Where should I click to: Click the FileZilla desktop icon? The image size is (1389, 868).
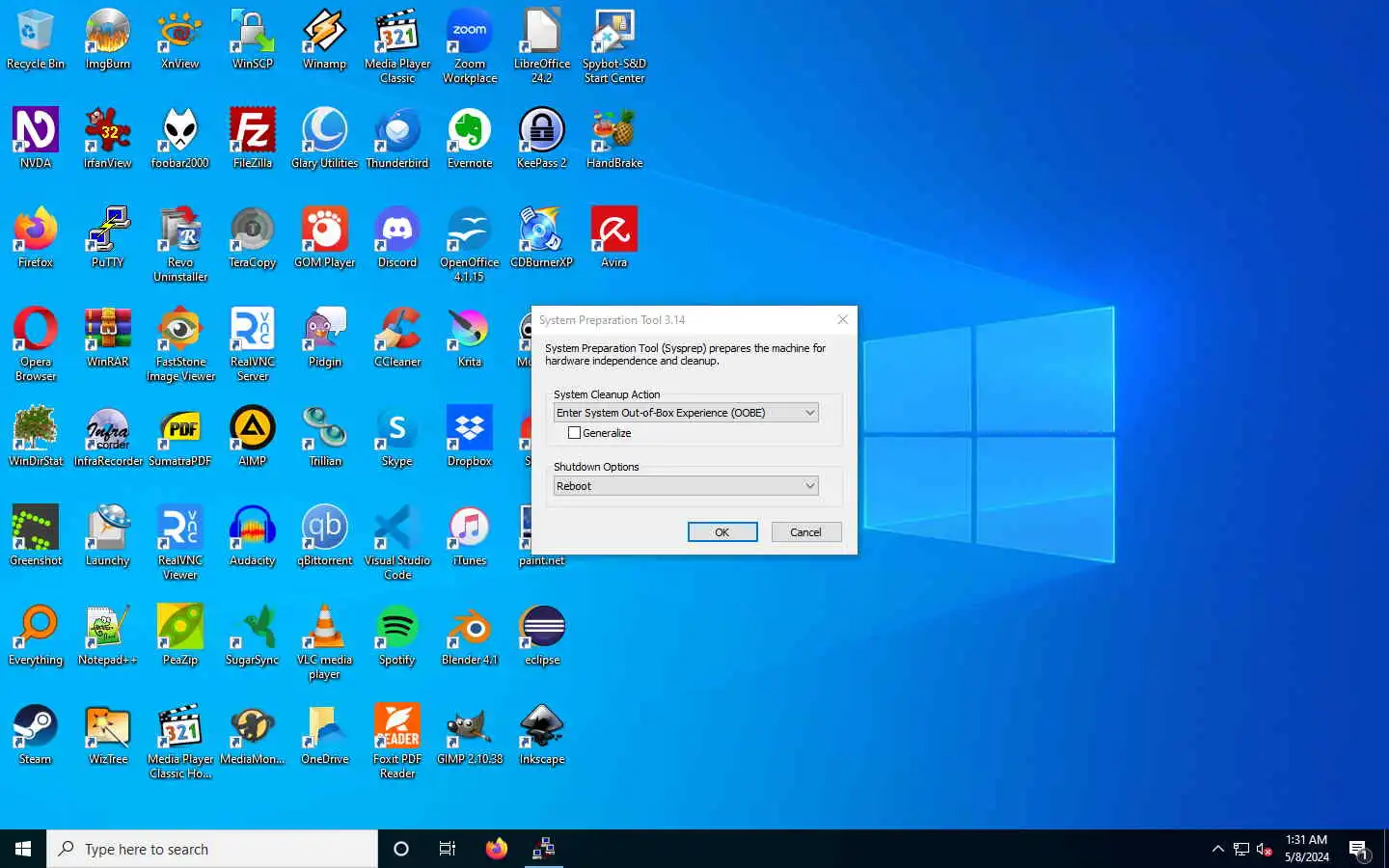(x=253, y=140)
